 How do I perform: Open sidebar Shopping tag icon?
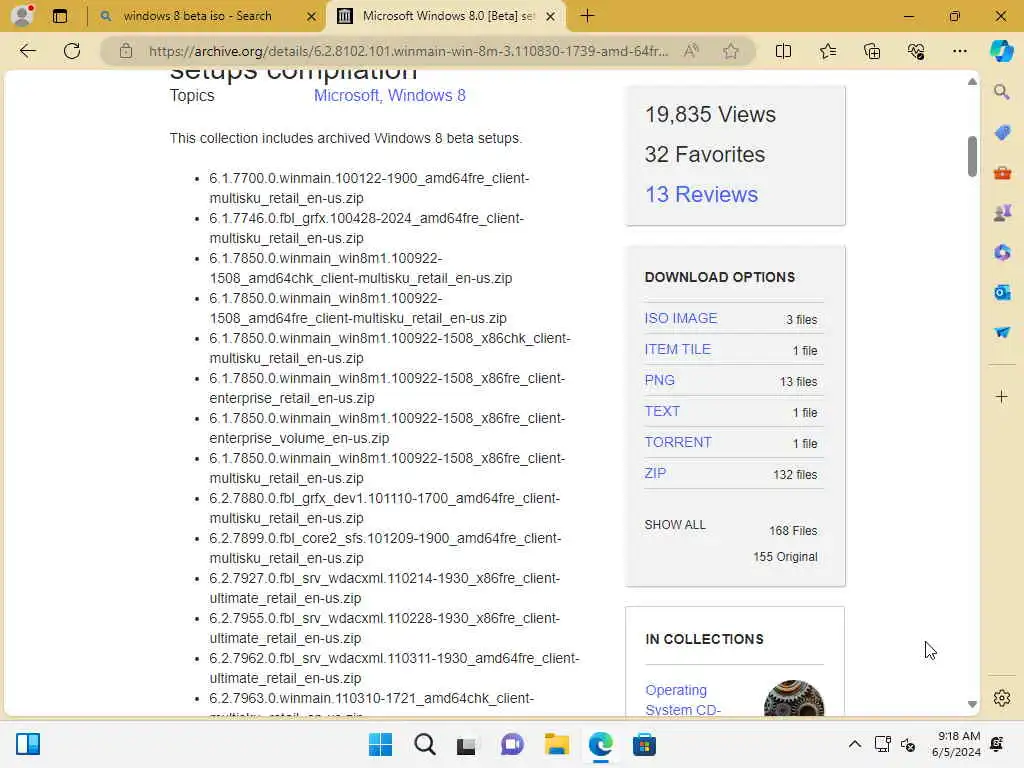[x=1002, y=133]
